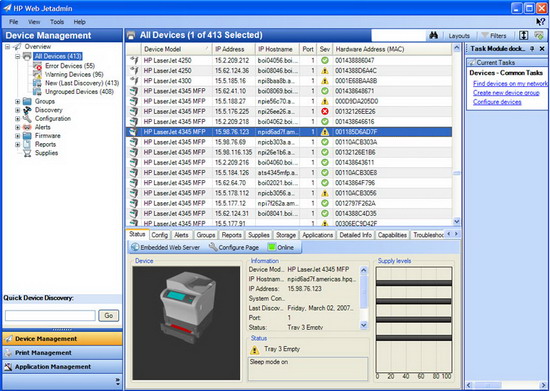This screenshot has width=550, height=391.
Task: Click device icon of HP LaserJet 4300 row
Action: click(134, 81)
